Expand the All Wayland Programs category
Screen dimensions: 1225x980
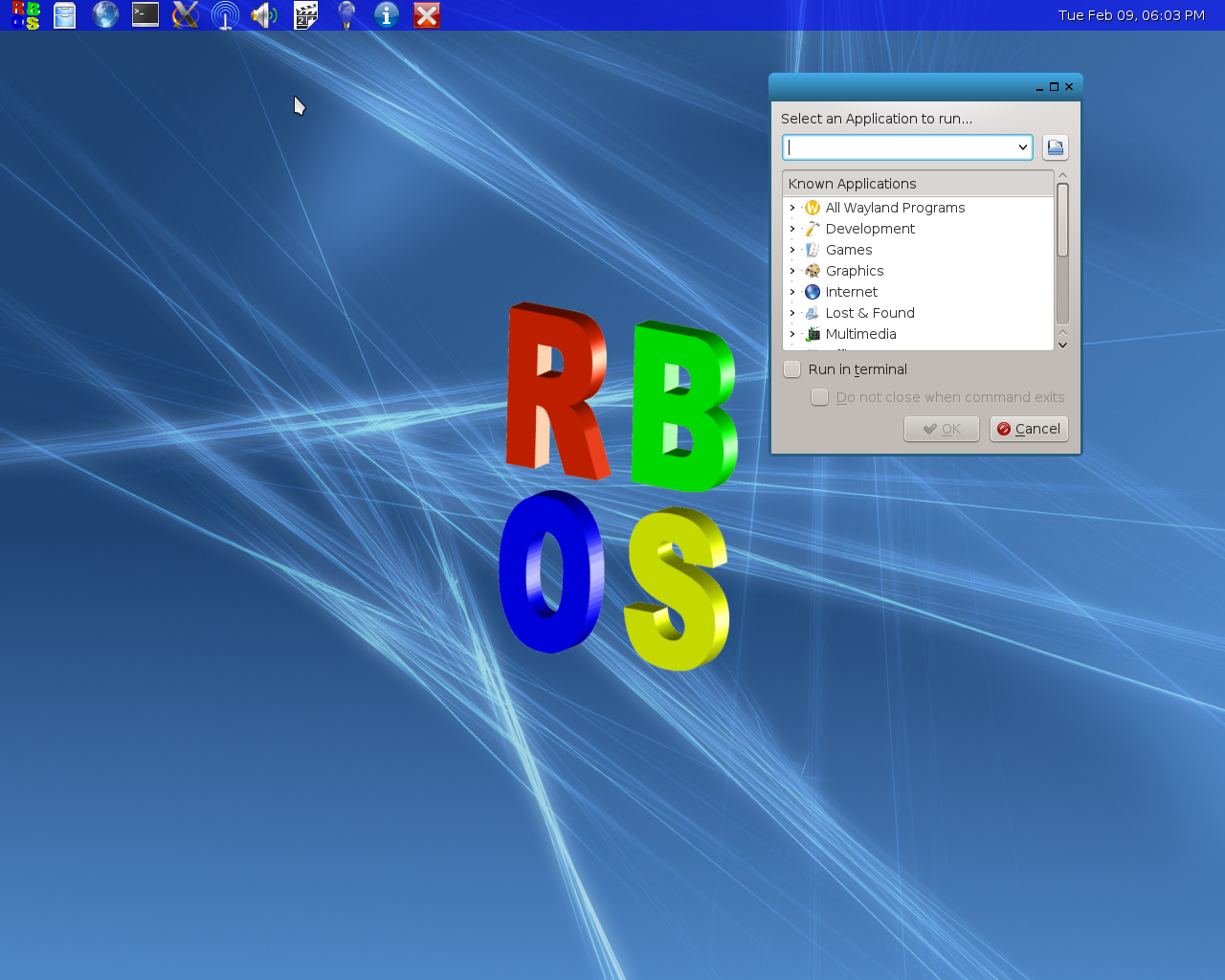pyautogui.click(x=792, y=208)
